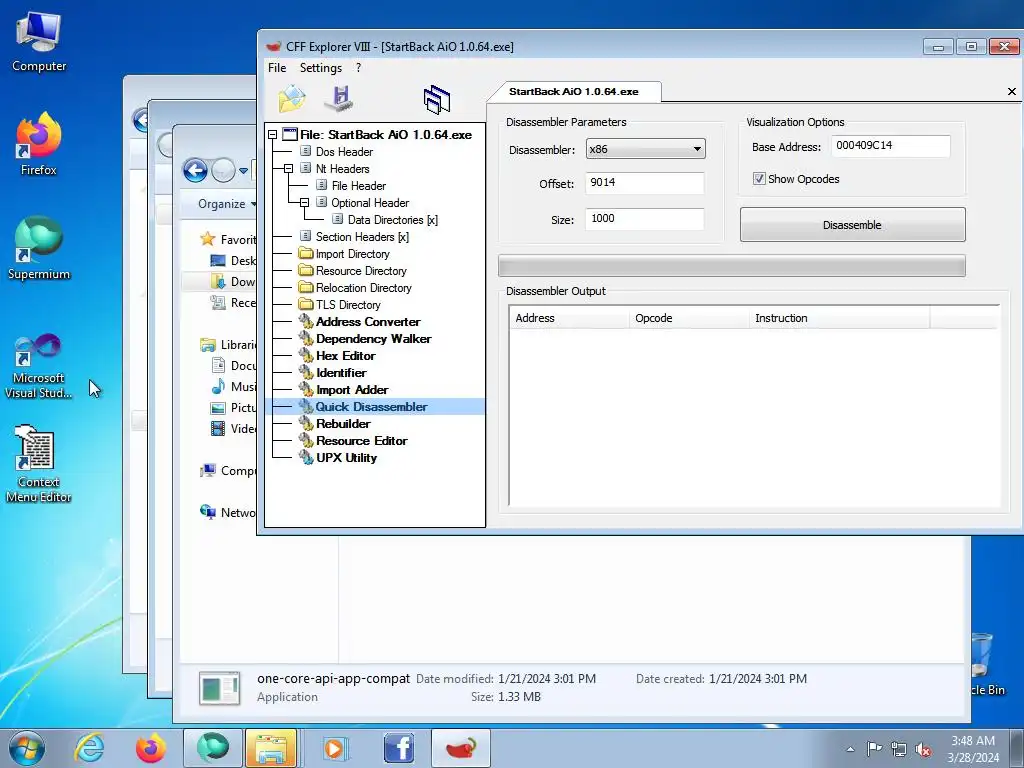1024x768 pixels.
Task: Open TLS Directory folder node
Action: pos(347,304)
